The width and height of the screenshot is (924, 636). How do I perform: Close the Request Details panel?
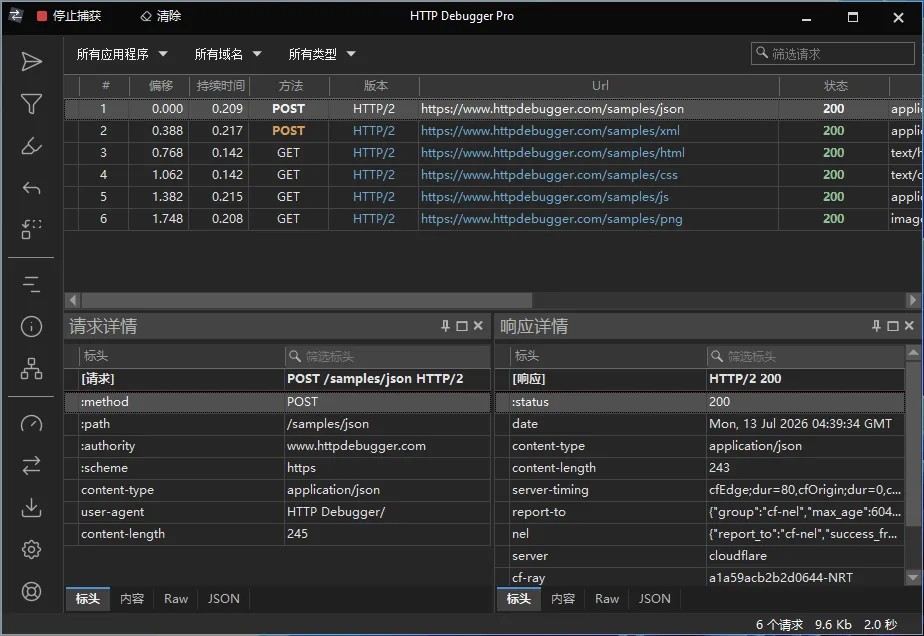(x=478, y=326)
